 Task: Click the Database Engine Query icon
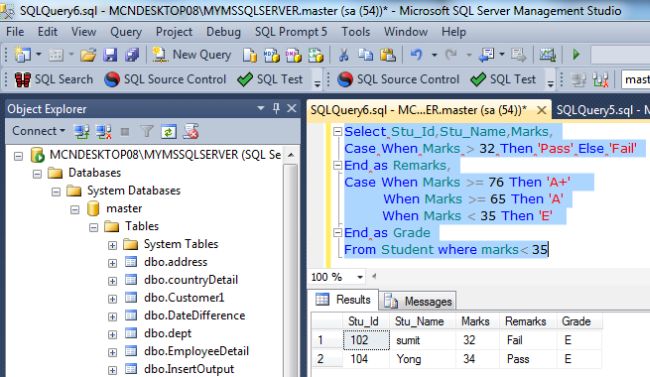click(250, 55)
